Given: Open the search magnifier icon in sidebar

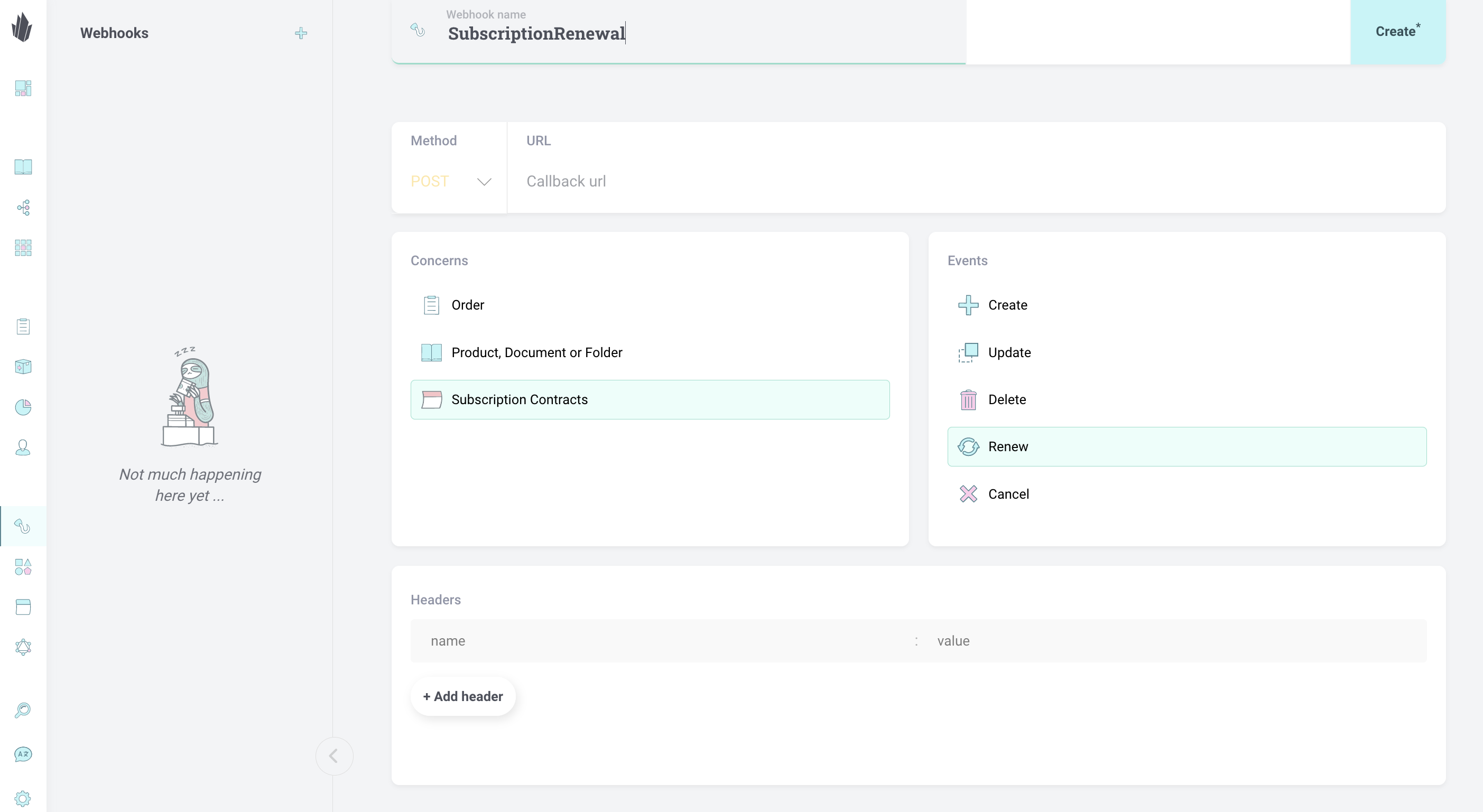Looking at the screenshot, I should [x=23, y=710].
